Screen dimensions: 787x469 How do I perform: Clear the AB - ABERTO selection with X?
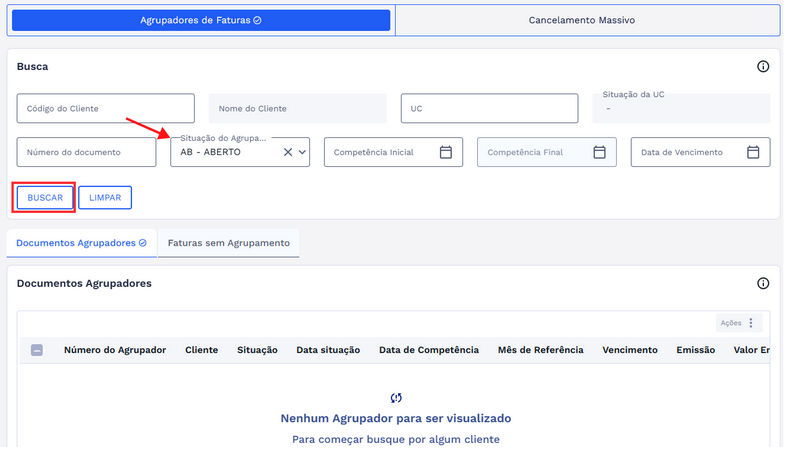pos(288,152)
